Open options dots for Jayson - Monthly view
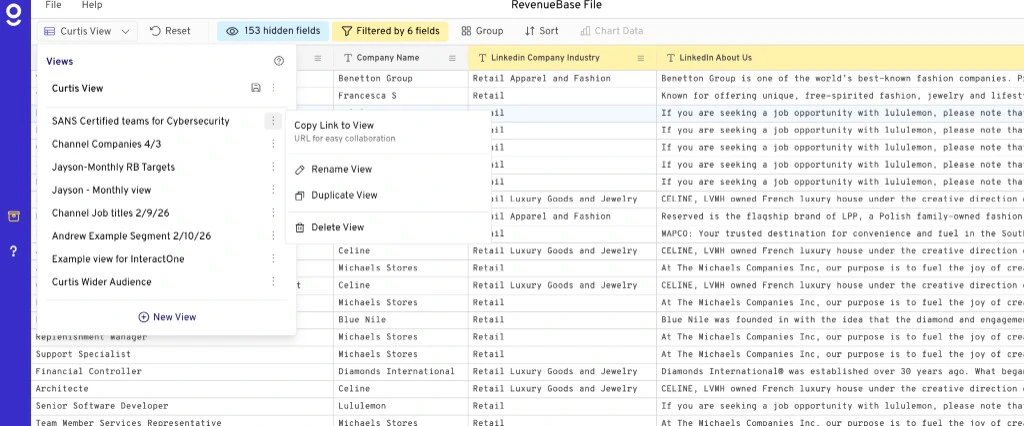The image size is (1024, 426). tap(274, 190)
